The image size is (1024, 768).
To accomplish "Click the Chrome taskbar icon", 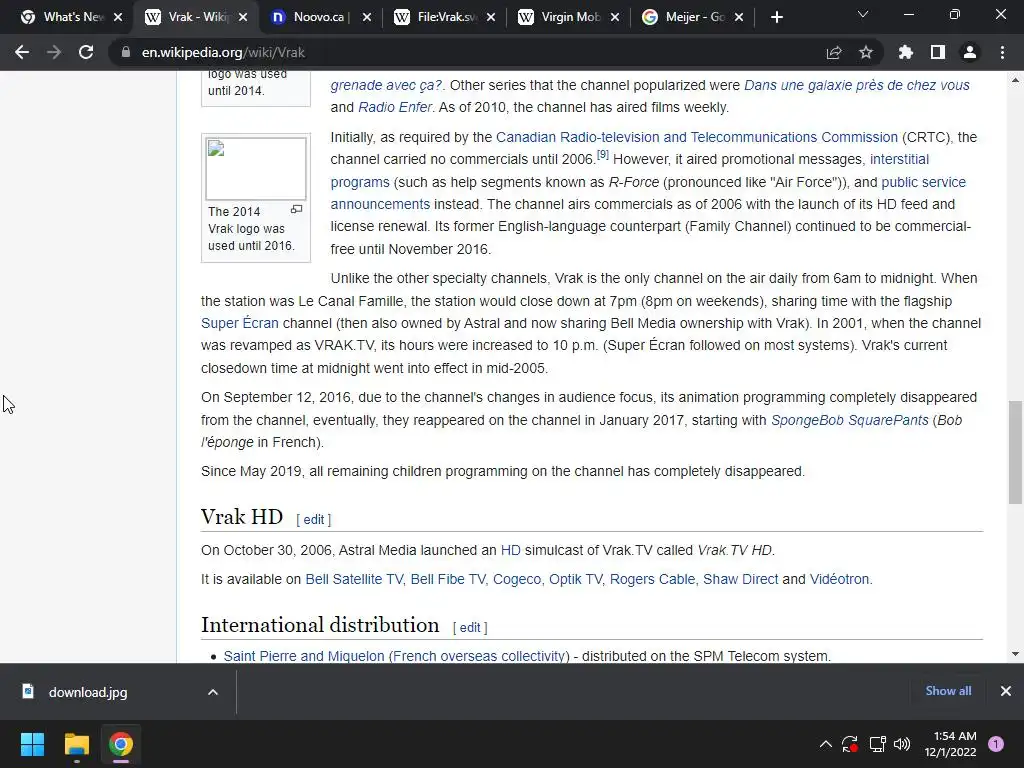I will click(x=121, y=744).
